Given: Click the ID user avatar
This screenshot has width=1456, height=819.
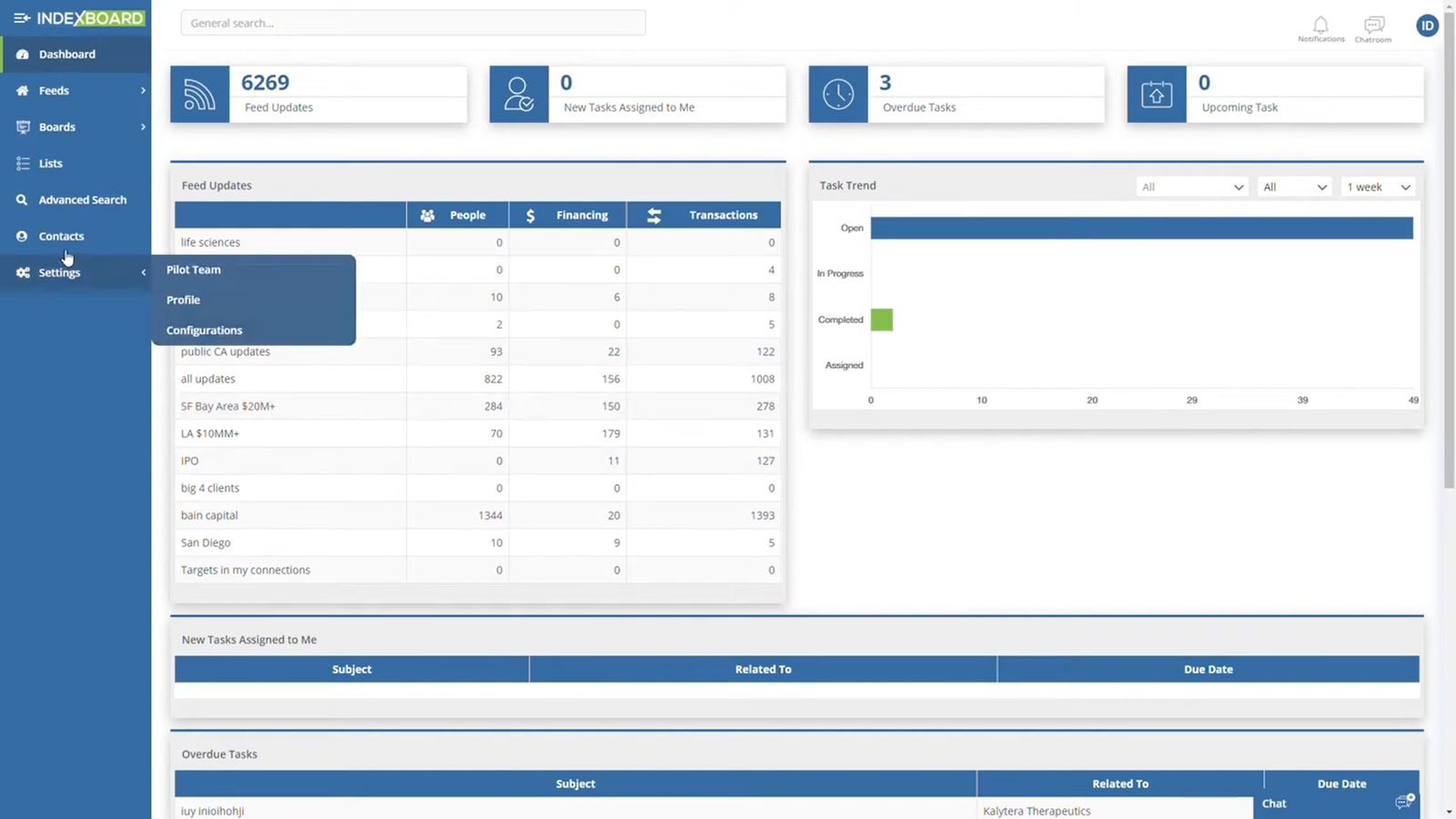Looking at the screenshot, I should 1427,25.
